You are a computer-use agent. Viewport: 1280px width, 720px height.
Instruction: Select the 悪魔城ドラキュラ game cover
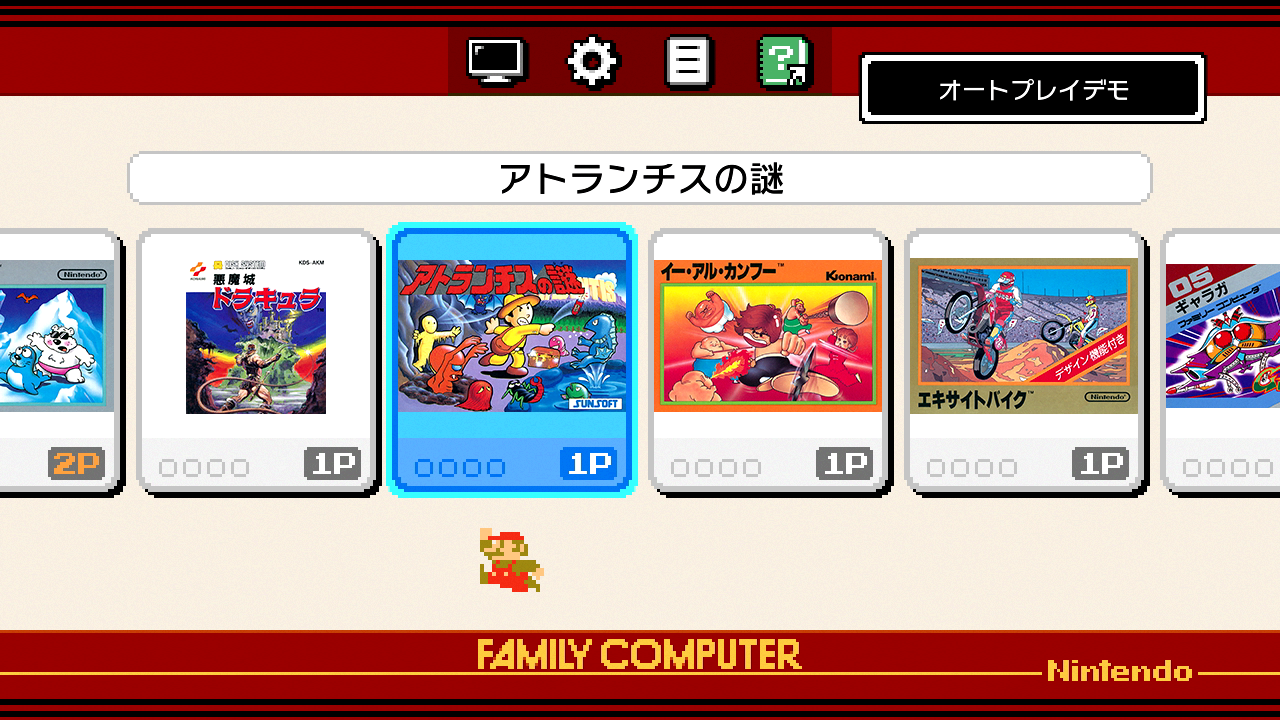256,337
